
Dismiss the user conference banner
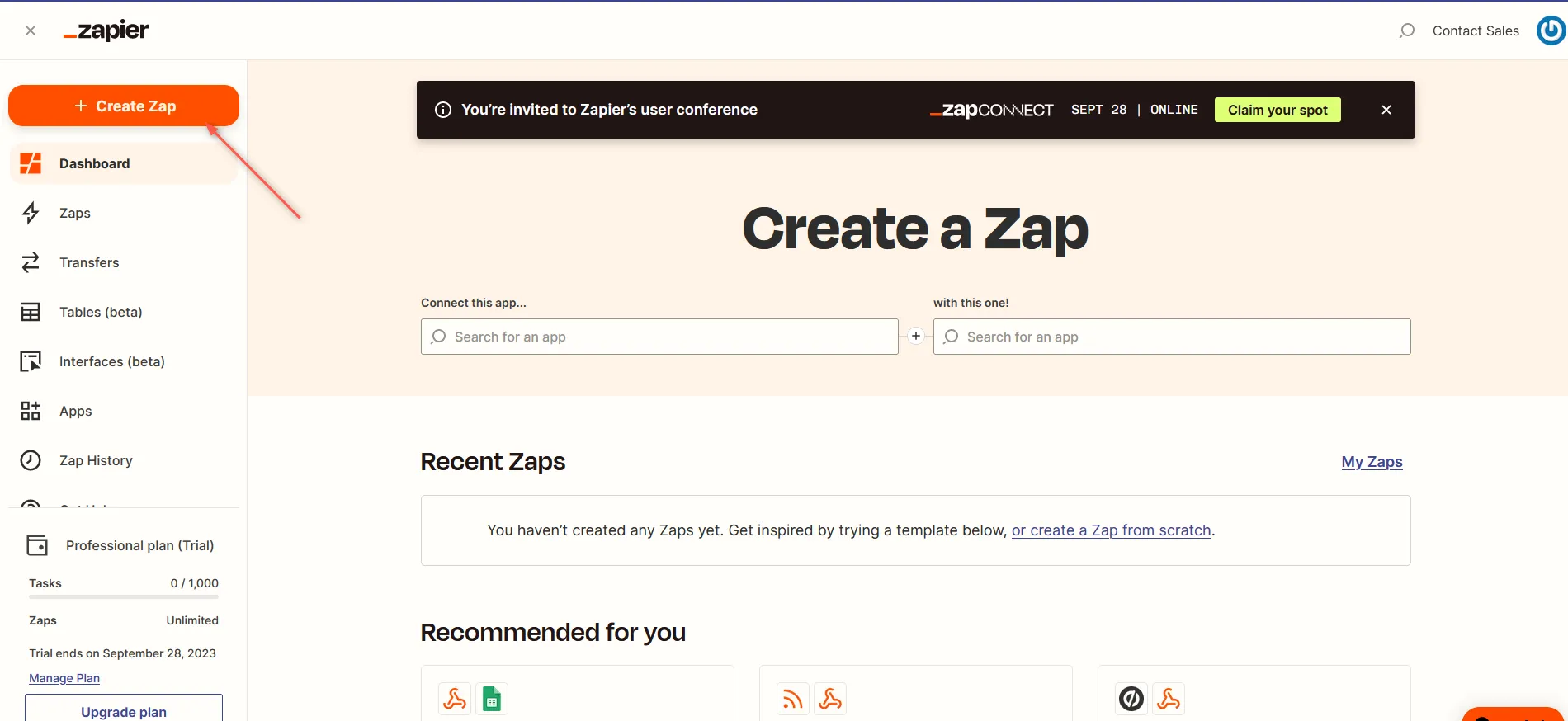pos(1386,110)
